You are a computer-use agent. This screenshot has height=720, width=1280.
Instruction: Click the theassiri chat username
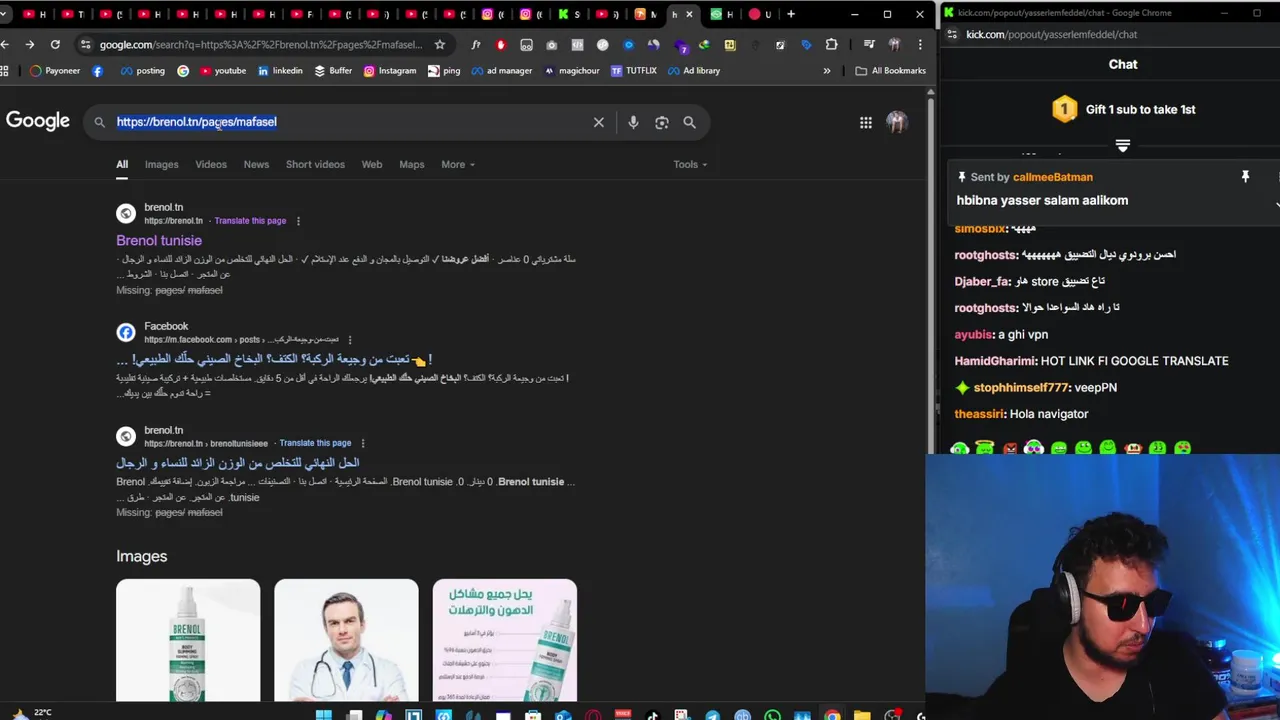[978, 414]
